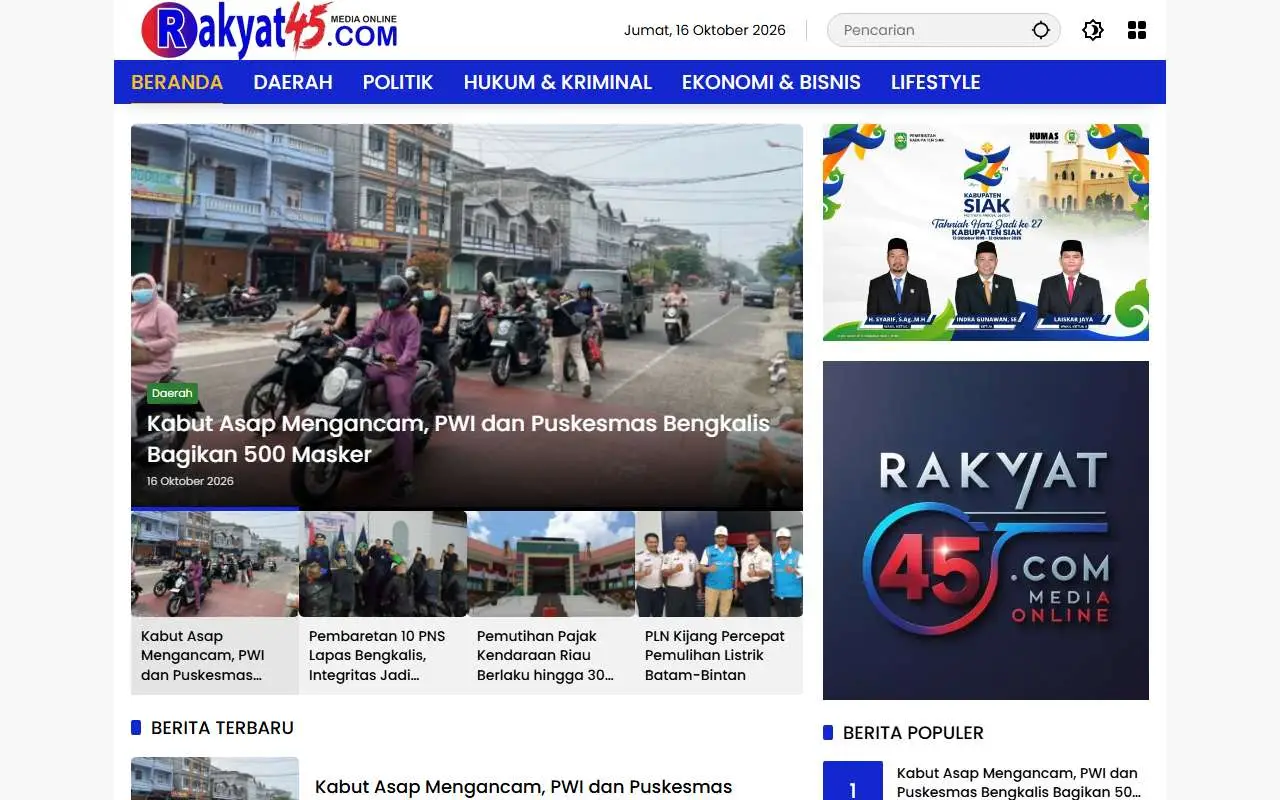Focus the Pencarian search field
1280x800 pixels.
click(943, 30)
